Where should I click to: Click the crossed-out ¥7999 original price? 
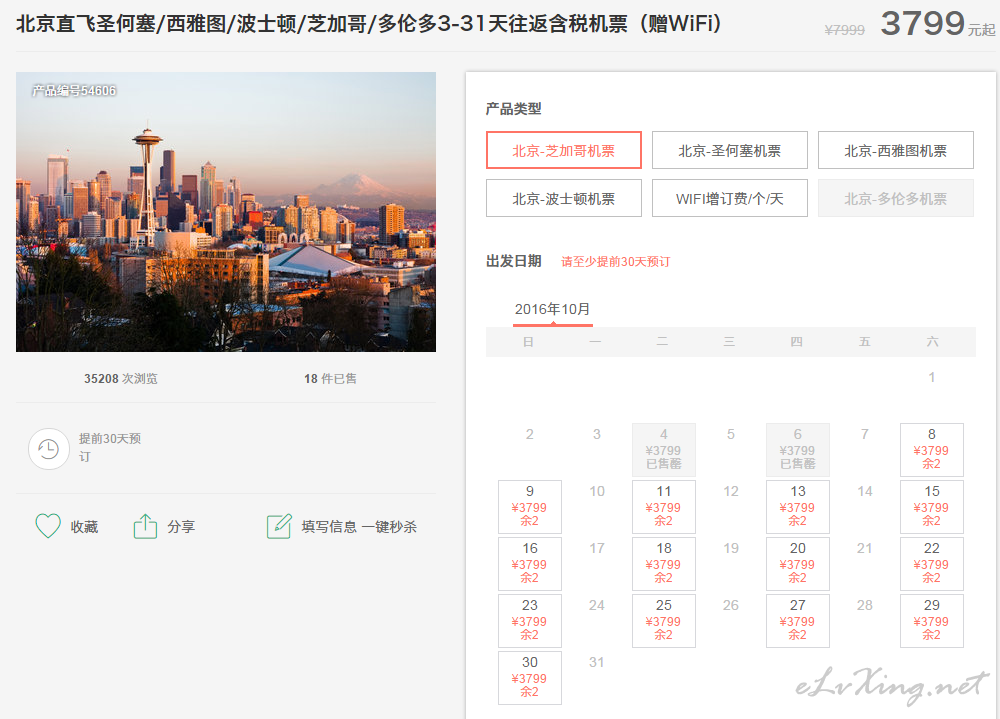tap(844, 30)
